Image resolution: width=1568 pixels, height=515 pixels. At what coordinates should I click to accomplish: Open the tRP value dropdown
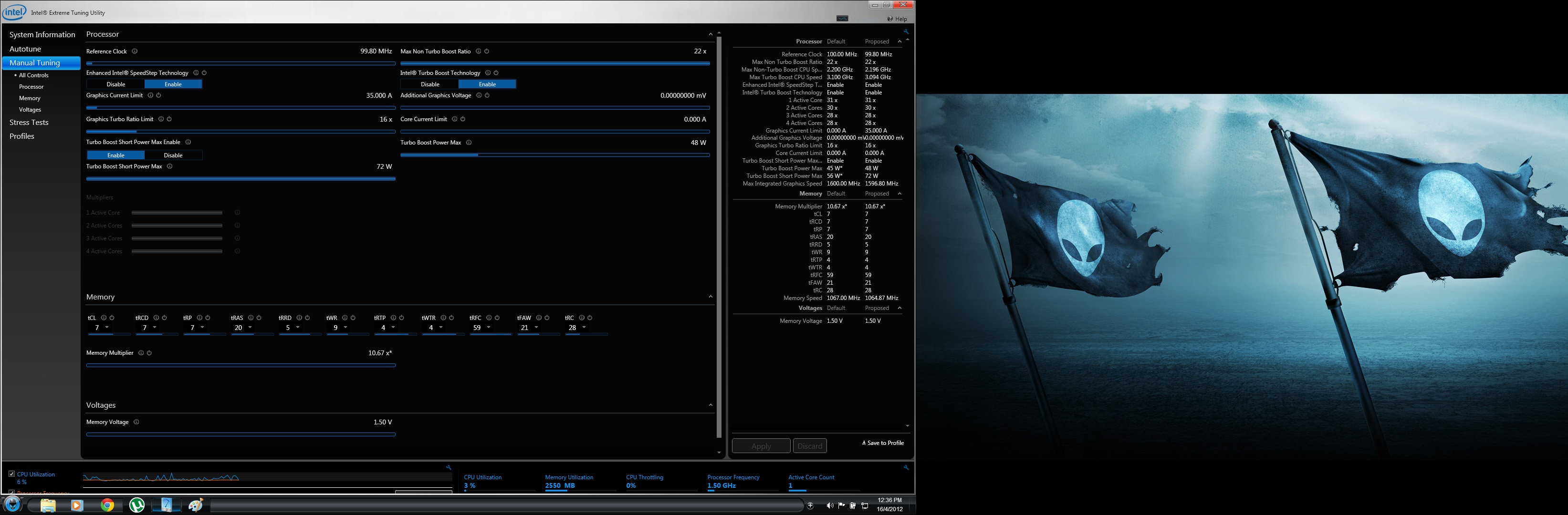(203, 327)
